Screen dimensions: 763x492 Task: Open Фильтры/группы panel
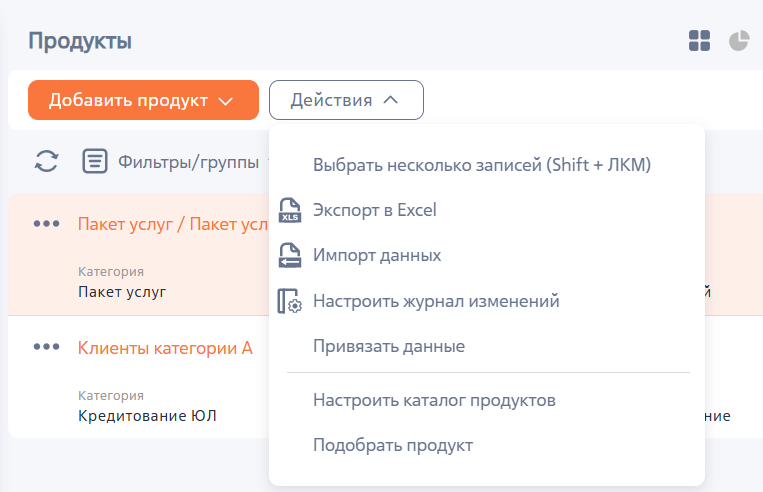188,162
